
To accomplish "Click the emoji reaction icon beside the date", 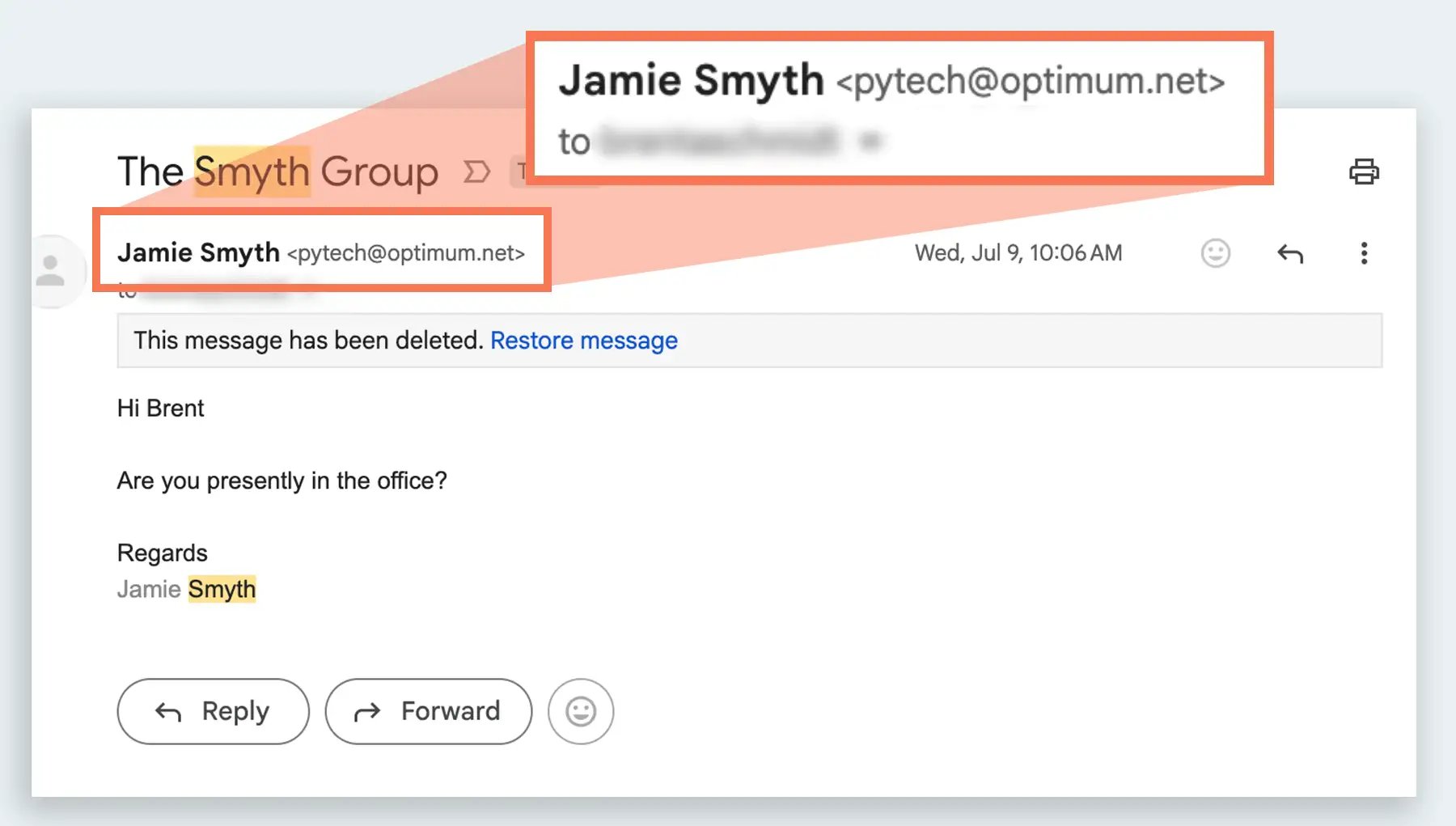I will click(x=1215, y=253).
